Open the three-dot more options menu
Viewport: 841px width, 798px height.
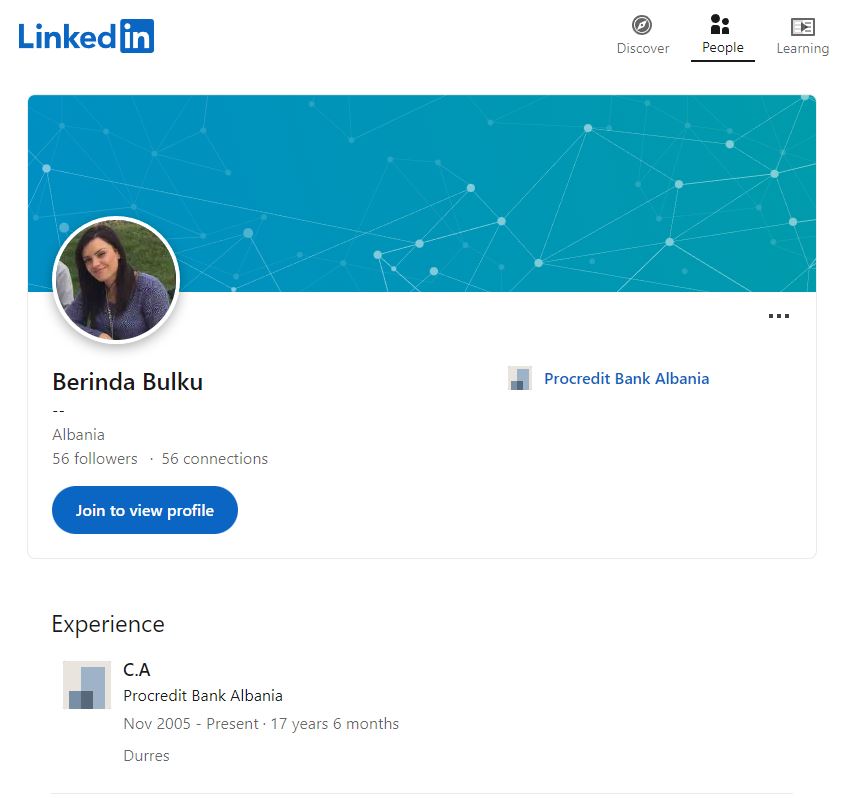click(778, 316)
